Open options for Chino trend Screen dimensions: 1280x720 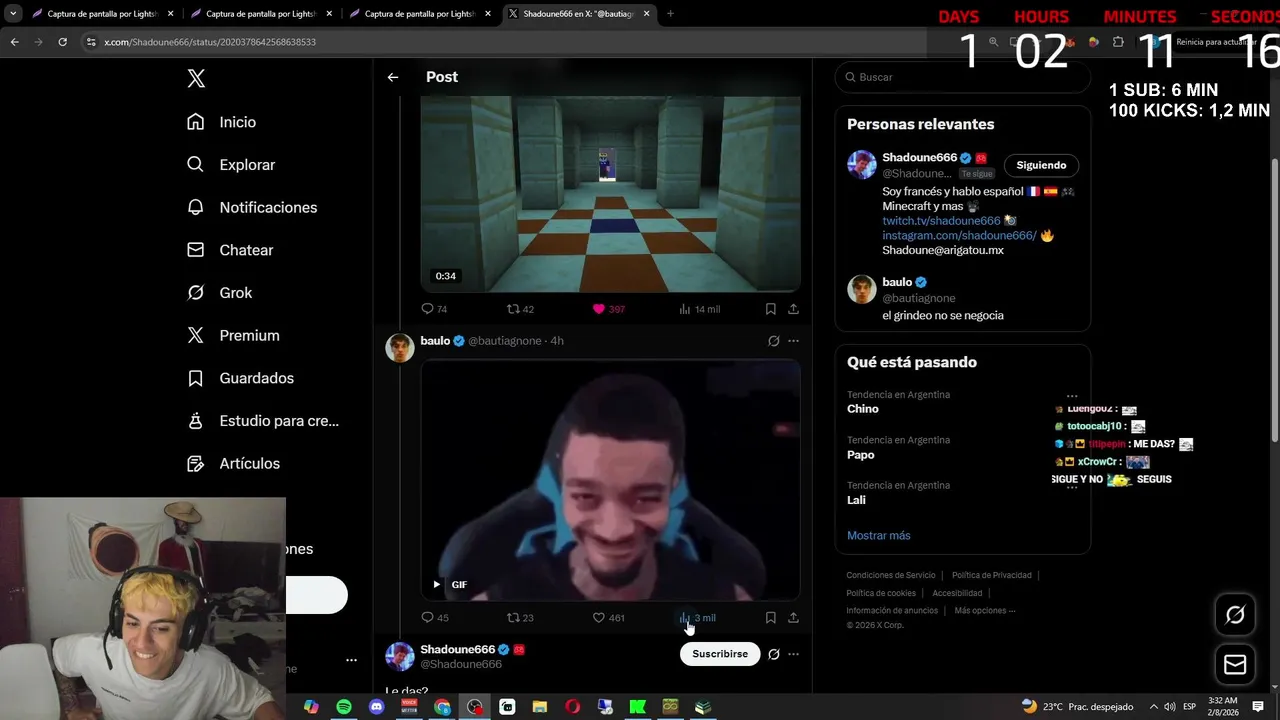click(x=1072, y=396)
